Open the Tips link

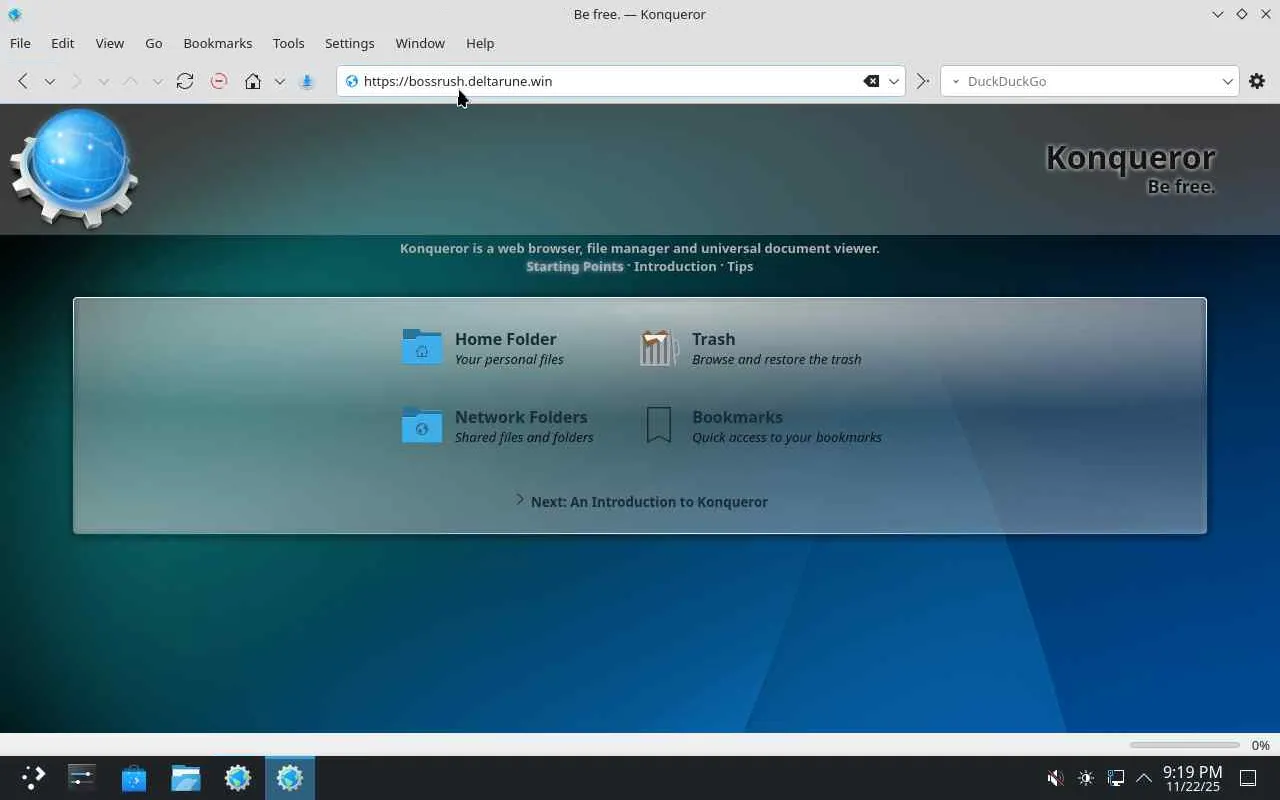coord(740,266)
